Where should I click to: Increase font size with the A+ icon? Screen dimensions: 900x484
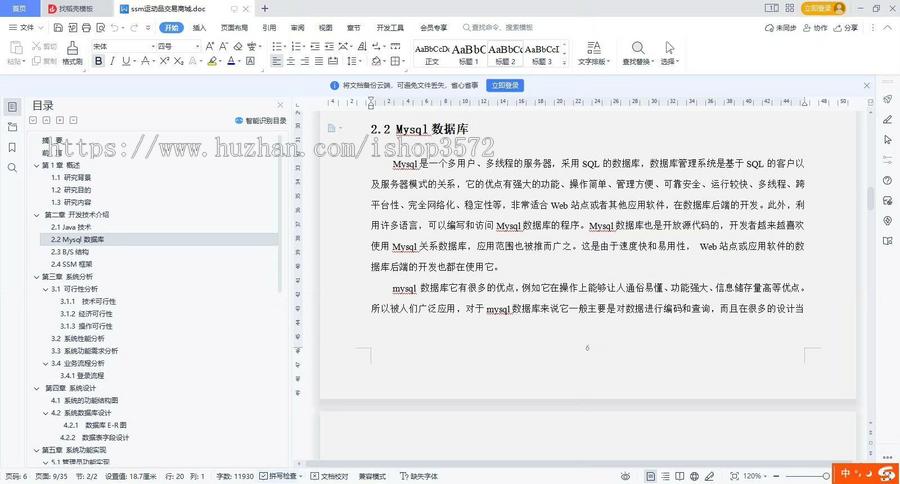[x=210, y=46]
